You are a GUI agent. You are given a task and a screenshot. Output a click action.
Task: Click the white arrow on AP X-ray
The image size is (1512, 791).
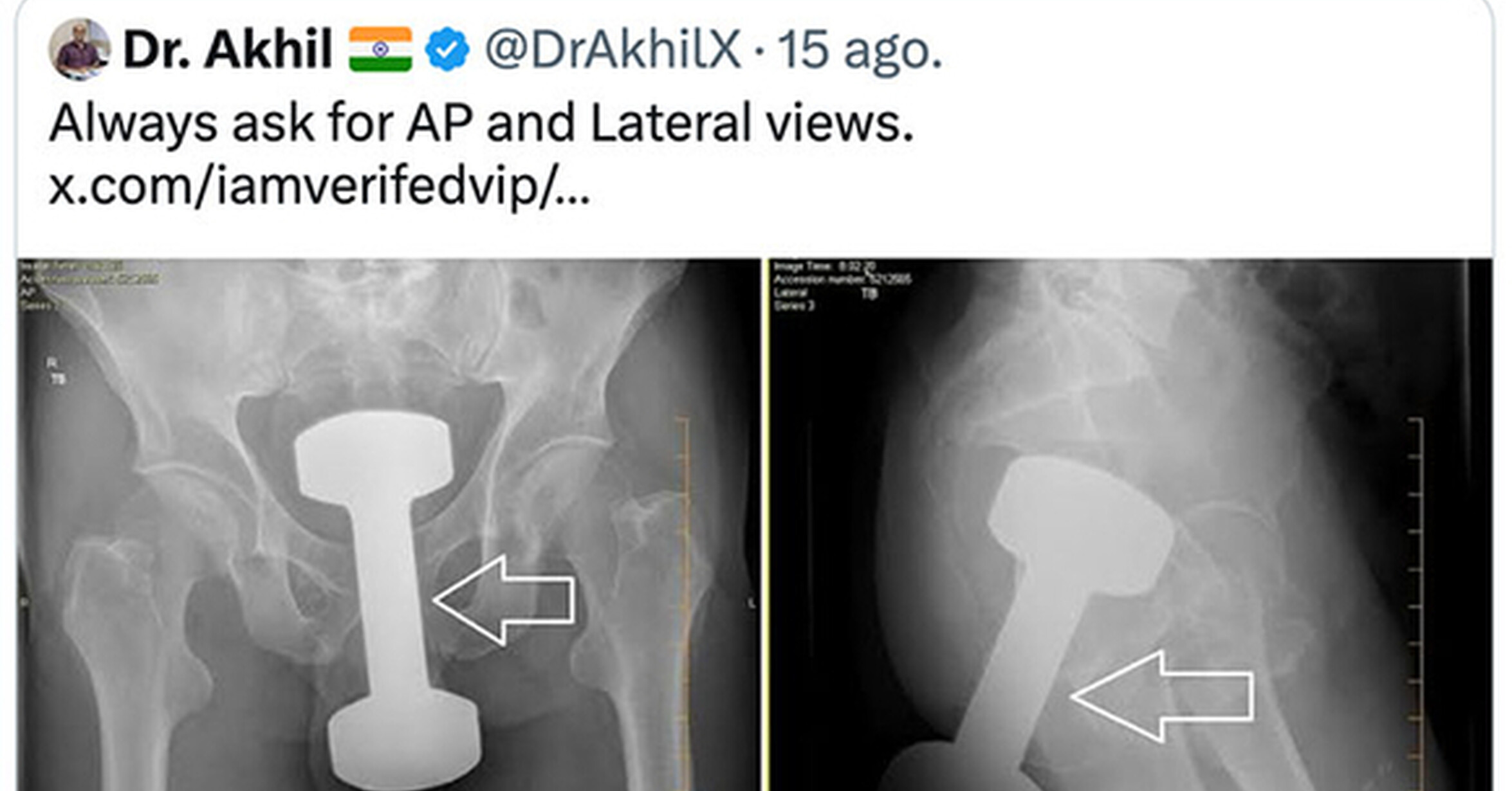(x=504, y=601)
